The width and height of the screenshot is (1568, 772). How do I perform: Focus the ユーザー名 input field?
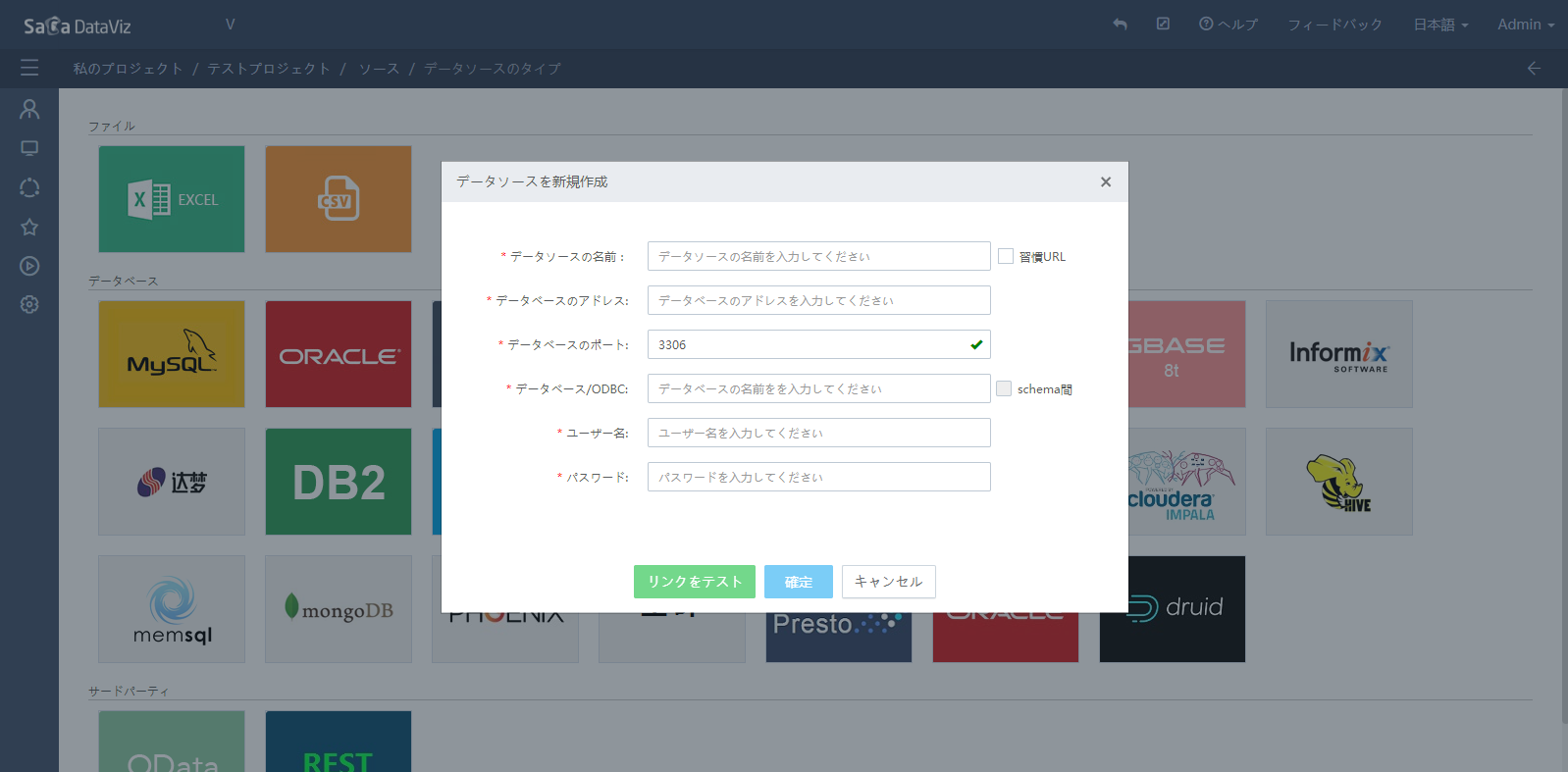pos(819,433)
